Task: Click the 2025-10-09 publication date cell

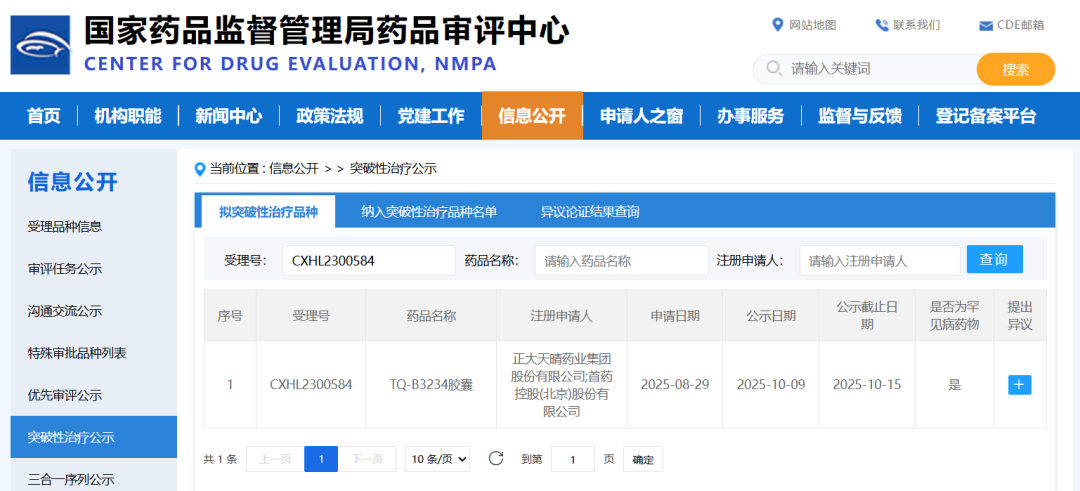Action: pos(771,384)
